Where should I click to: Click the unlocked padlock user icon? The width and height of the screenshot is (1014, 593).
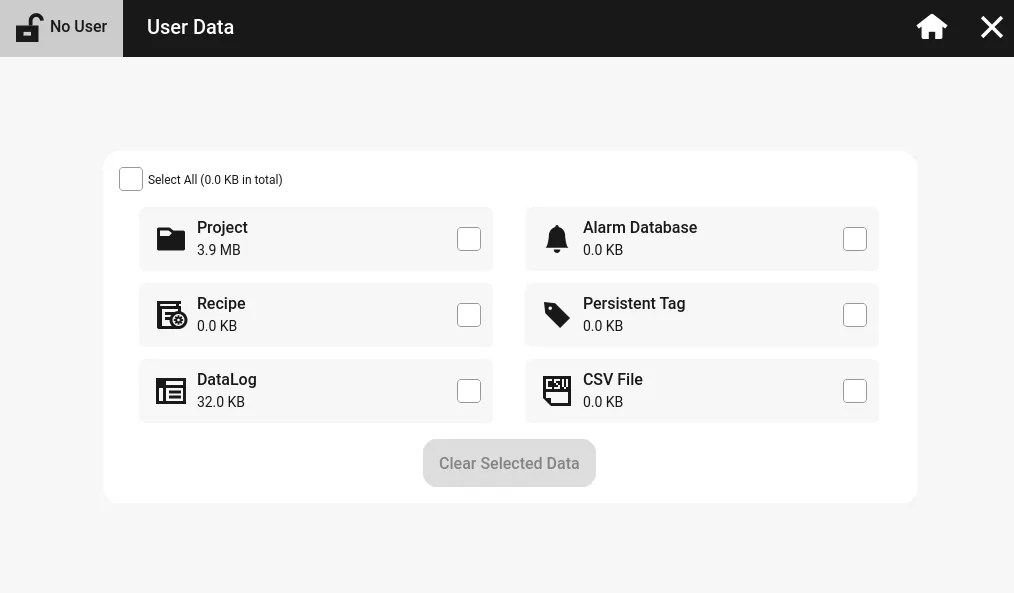pos(29,27)
